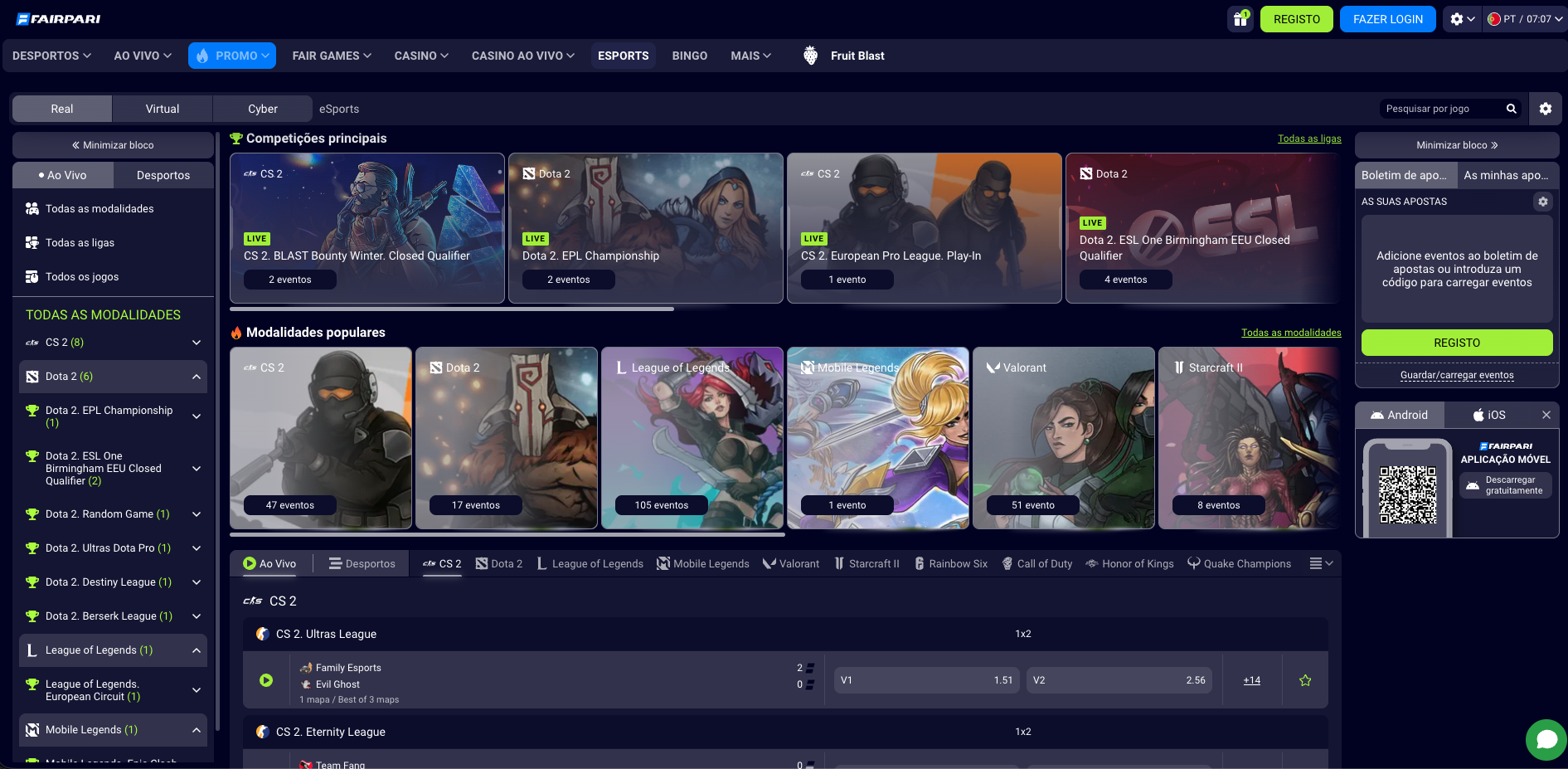Open the PT language dropdown
This screenshot has width=1568, height=769.
pos(1524,18)
